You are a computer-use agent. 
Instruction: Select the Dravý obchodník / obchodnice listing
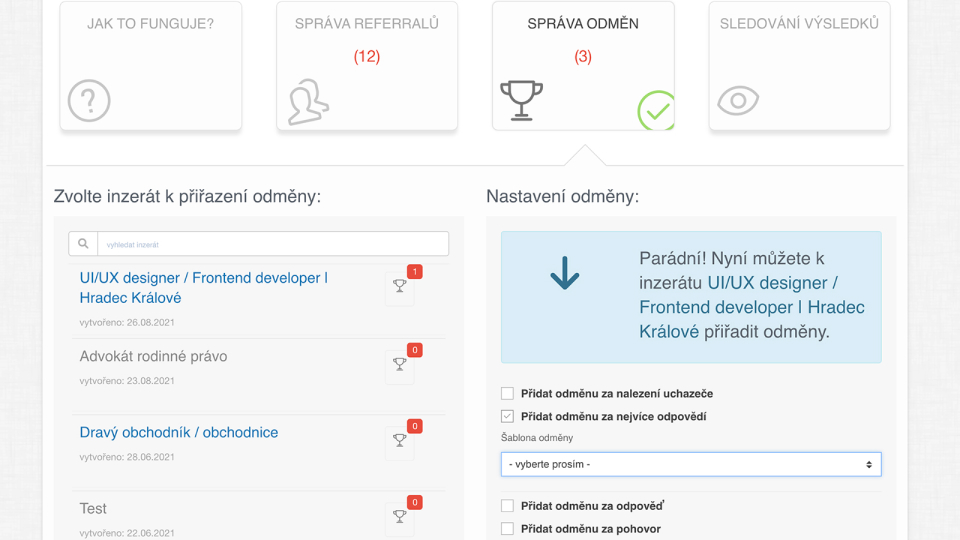point(179,432)
